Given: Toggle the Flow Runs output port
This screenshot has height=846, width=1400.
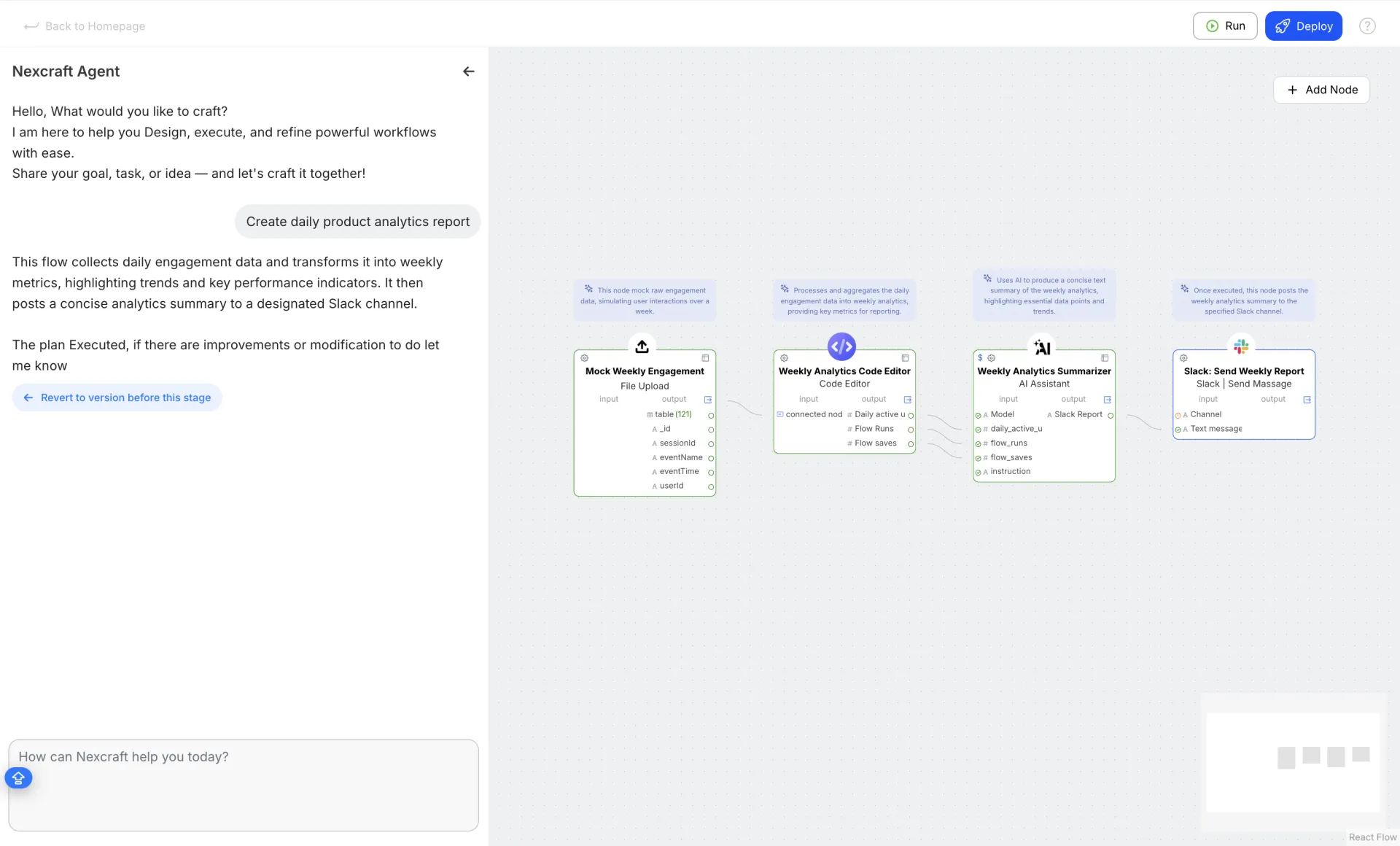Looking at the screenshot, I should click(911, 430).
